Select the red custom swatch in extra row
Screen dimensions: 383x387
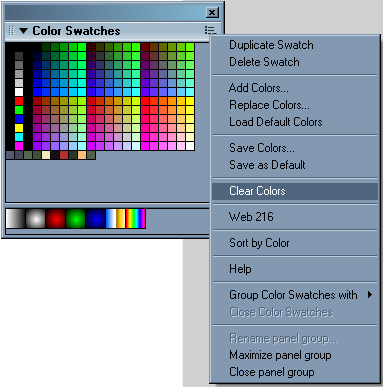tap(64, 155)
